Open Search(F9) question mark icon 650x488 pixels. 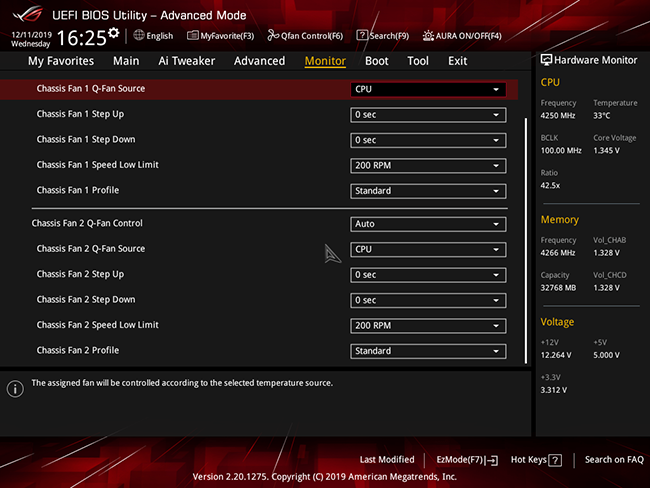click(x=362, y=35)
